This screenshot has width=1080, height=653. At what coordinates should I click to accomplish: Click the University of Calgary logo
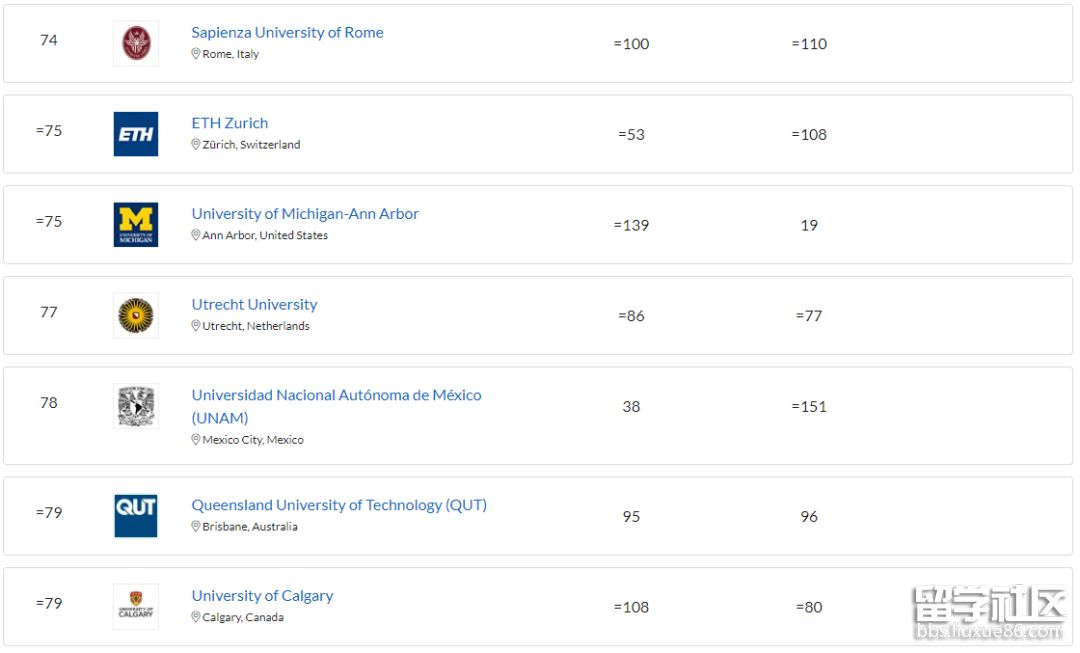tap(135, 606)
